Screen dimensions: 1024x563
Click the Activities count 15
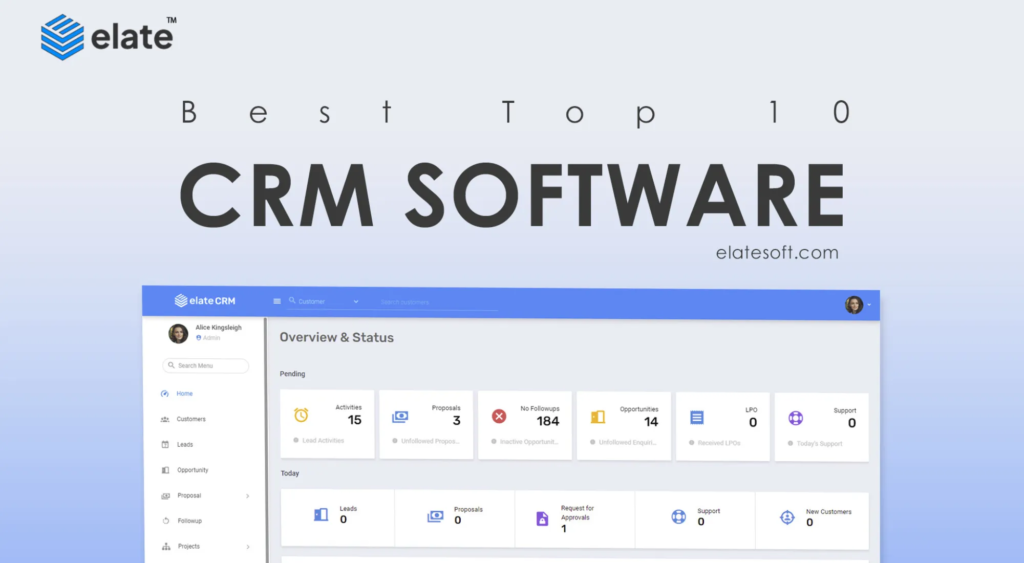point(355,420)
